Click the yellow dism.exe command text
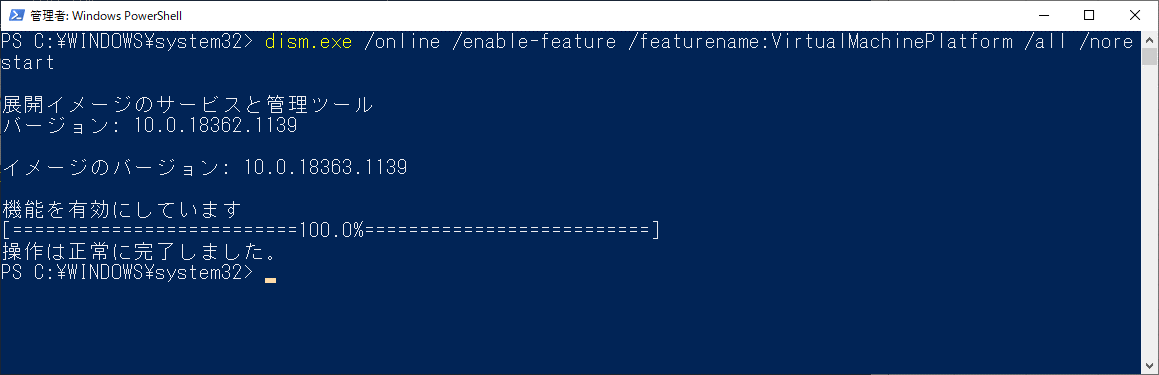The width and height of the screenshot is (1159, 375). pyautogui.click(x=309, y=42)
